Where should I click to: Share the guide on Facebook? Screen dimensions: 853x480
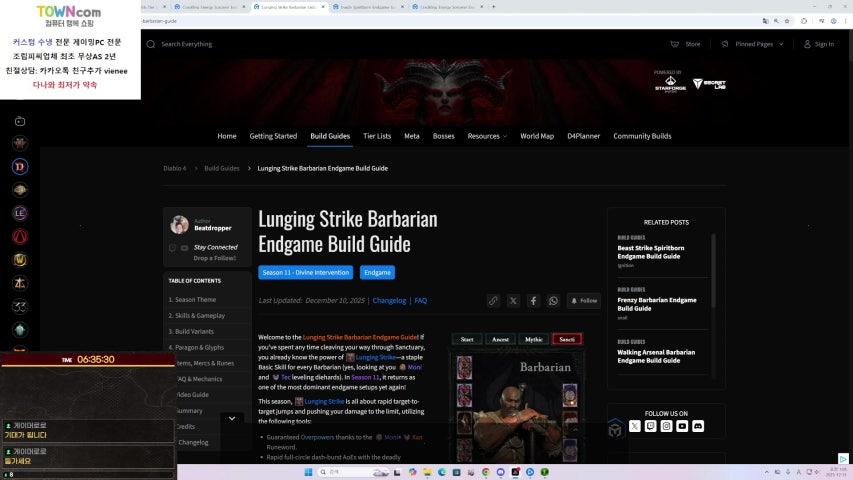(x=533, y=300)
